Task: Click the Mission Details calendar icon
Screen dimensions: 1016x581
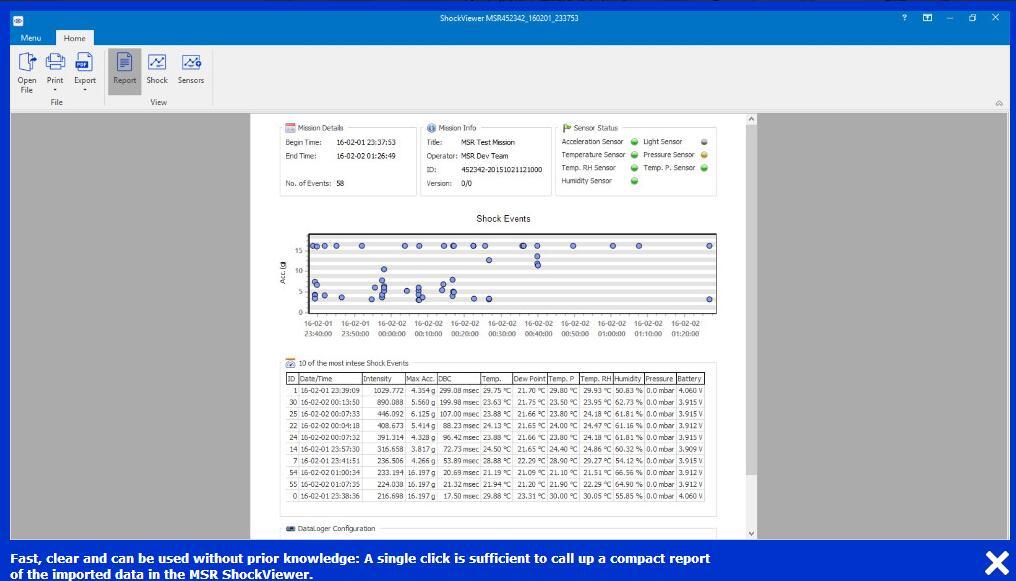Action: pos(290,128)
